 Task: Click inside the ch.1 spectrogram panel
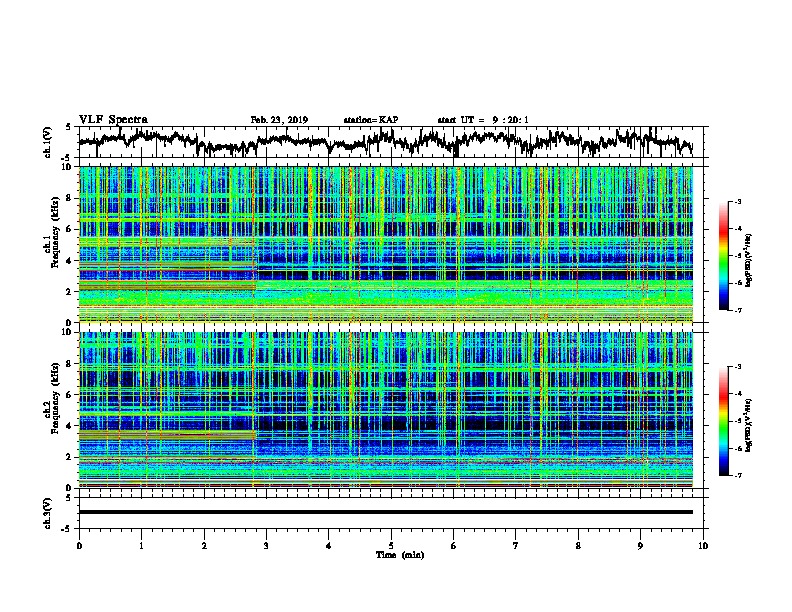coord(385,244)
